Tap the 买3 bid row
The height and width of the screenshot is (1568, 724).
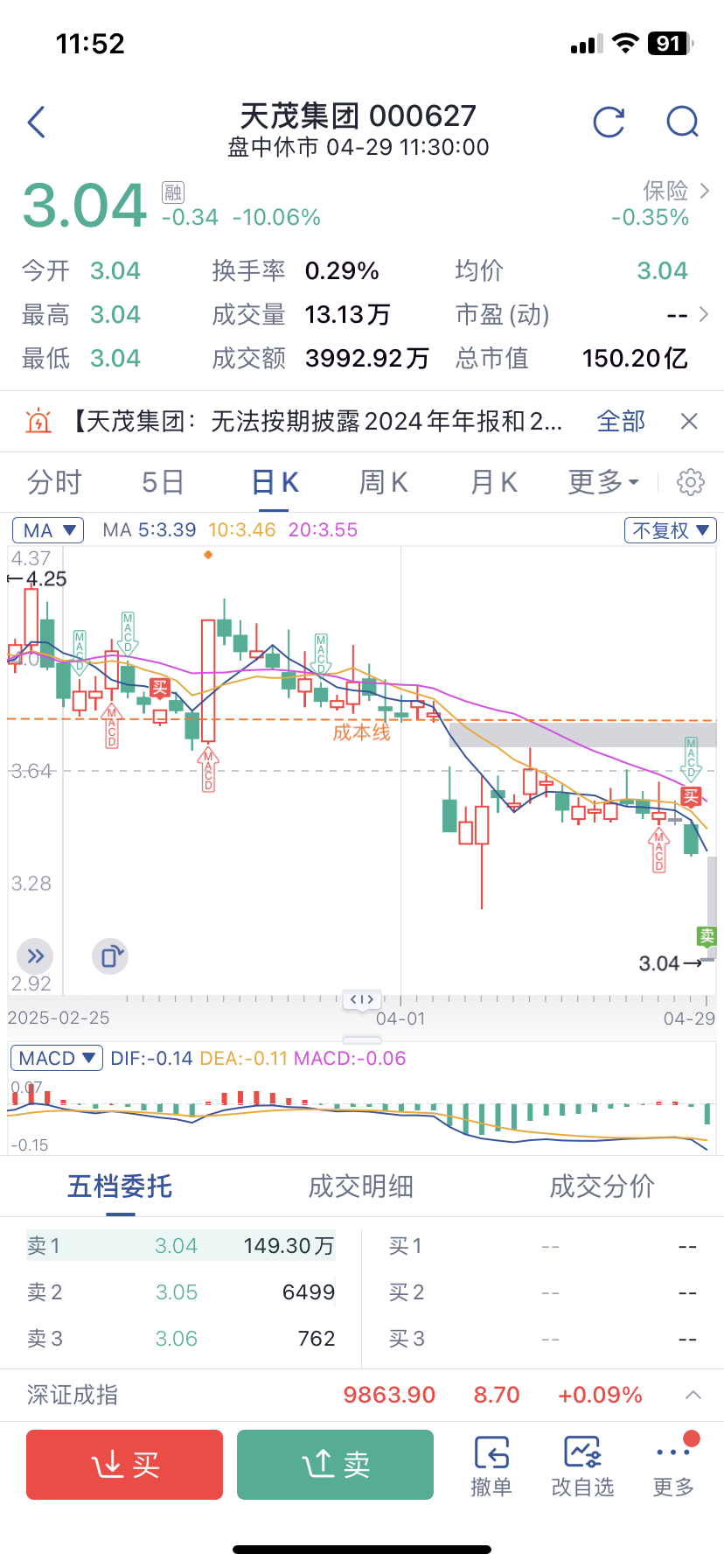tap(543, 1339)
